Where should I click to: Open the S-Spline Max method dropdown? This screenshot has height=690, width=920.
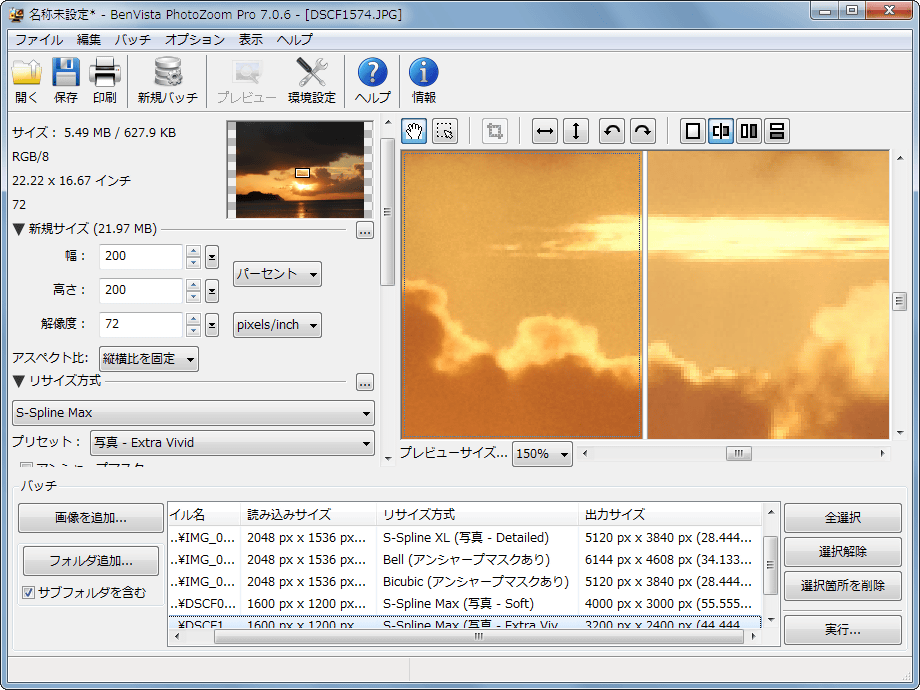pos(193,413)
